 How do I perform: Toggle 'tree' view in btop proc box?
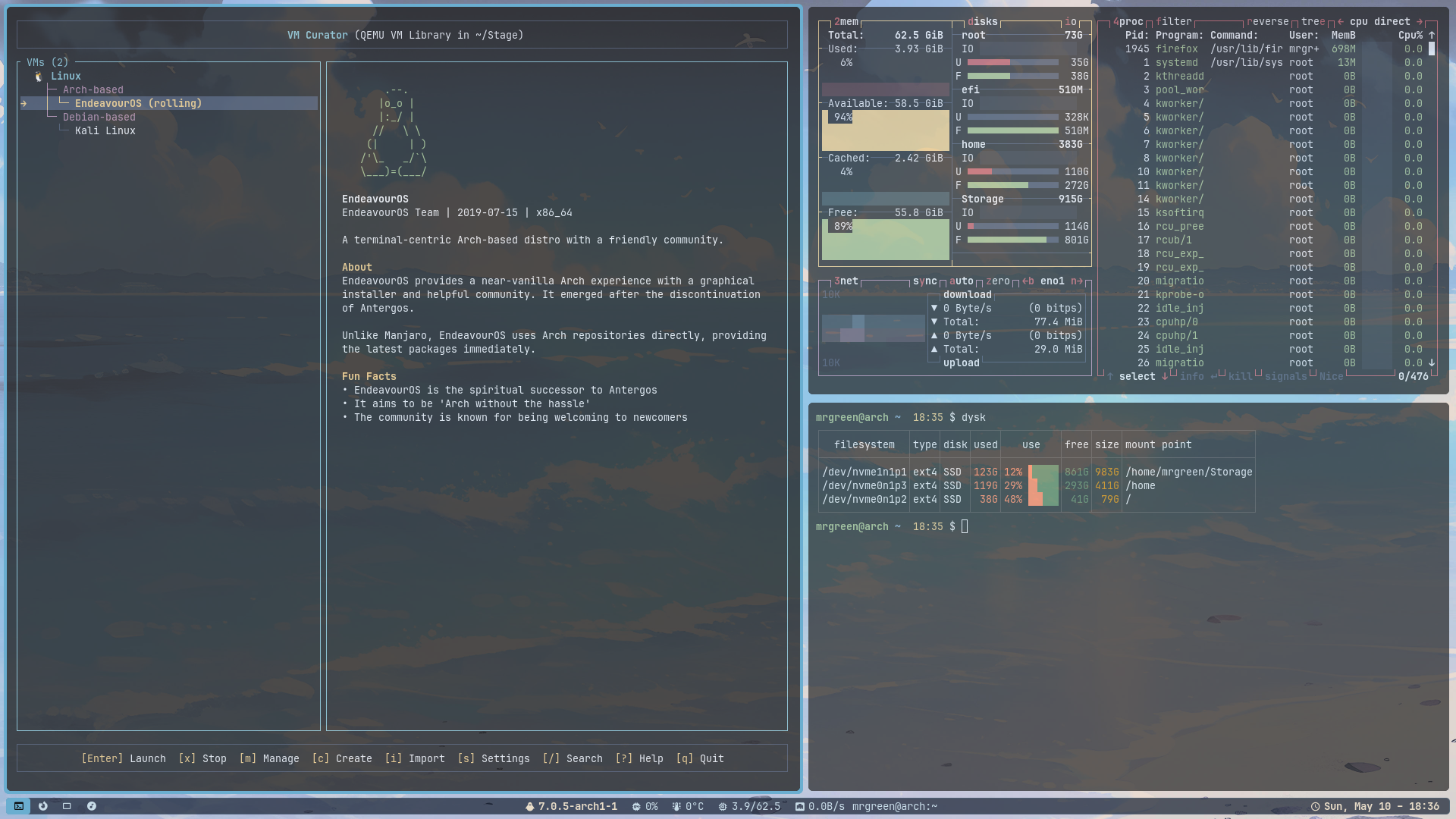coord(1313,21)
